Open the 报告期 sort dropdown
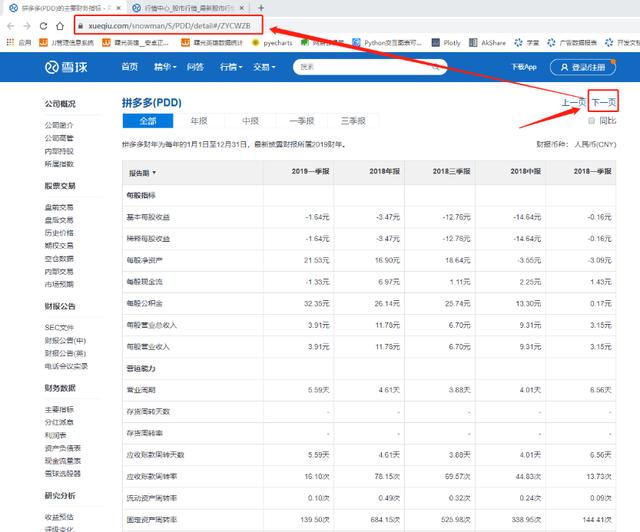 [x=142, y=173]
